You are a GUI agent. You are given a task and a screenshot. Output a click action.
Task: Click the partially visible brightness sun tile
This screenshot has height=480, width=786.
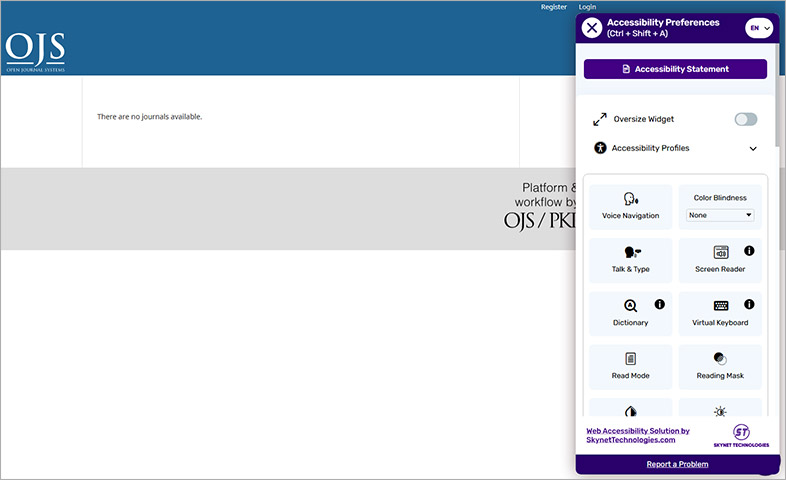(720, 407)
